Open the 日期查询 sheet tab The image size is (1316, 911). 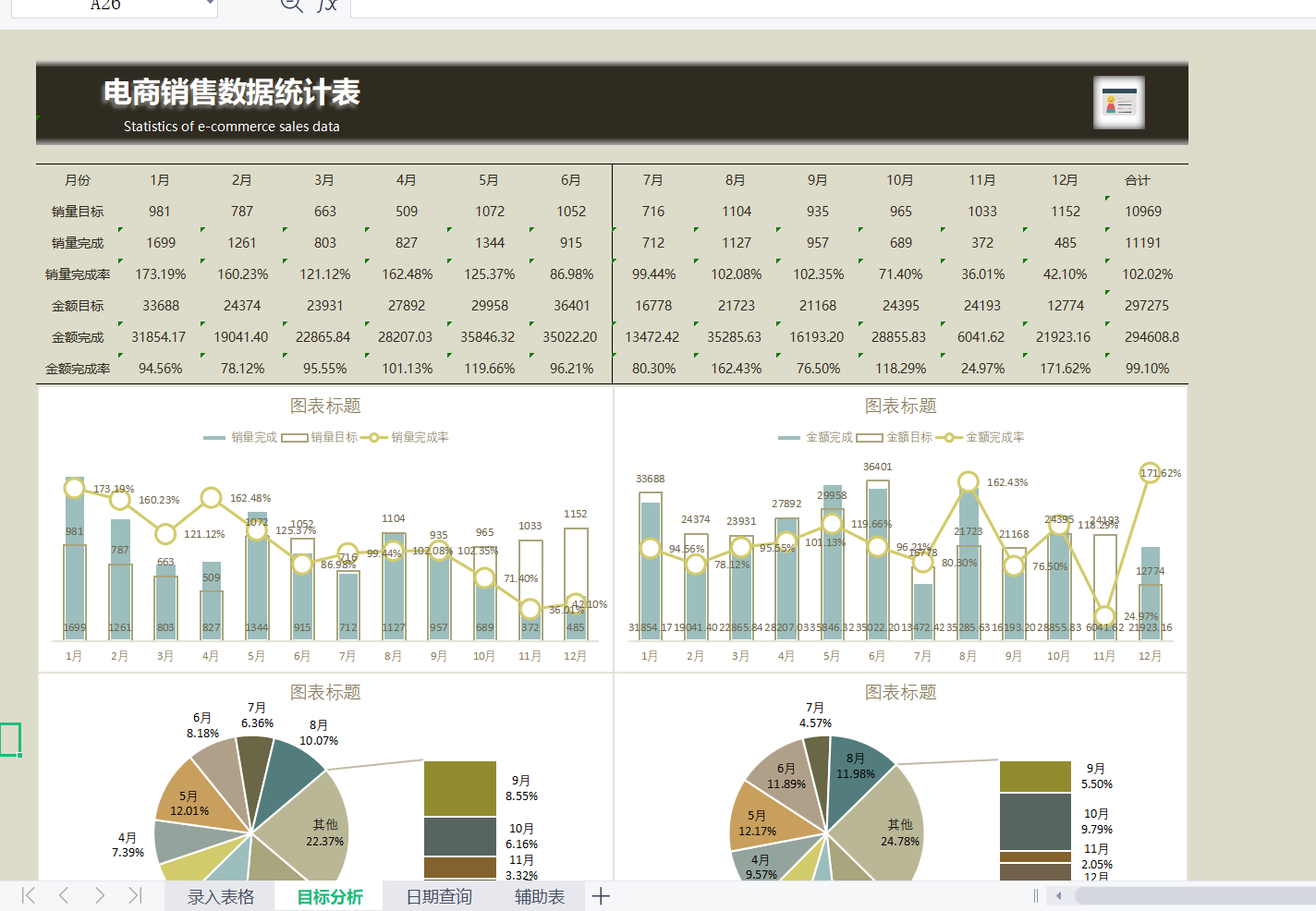pos(439,896)
